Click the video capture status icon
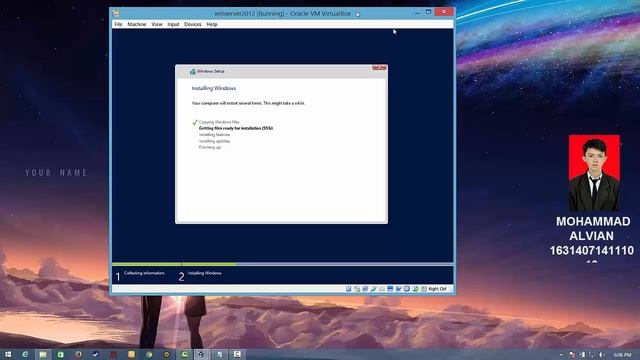Image resolution: width=640 pixels, height=360 pixels. click(398, 289)
